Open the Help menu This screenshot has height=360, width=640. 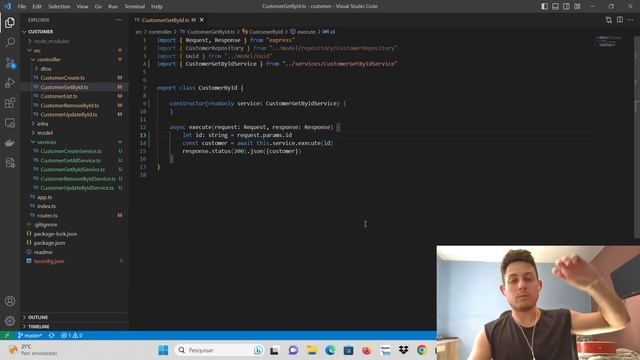pyautogui.click(x=157, y=7)
